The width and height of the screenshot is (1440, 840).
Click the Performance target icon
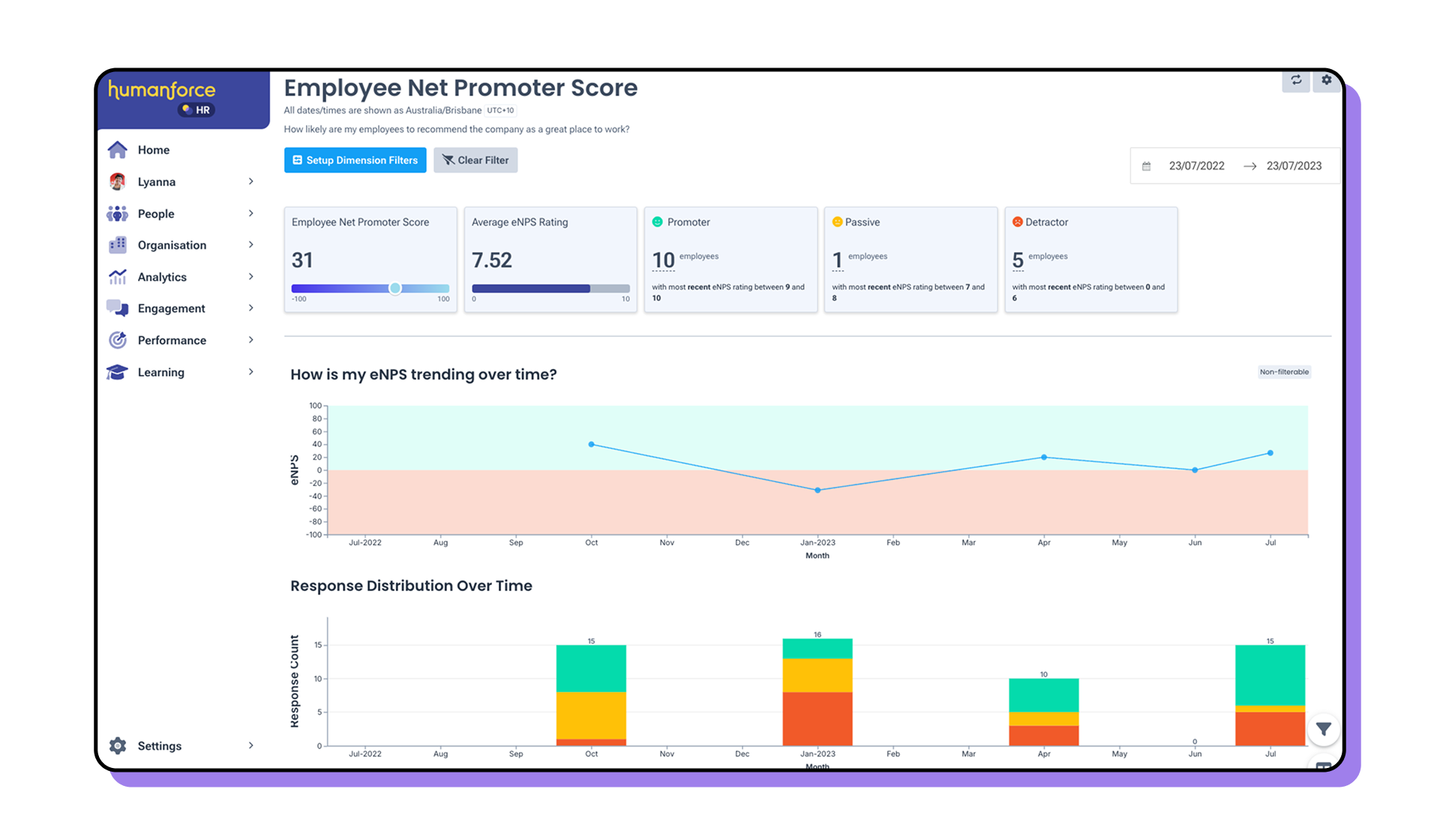pyautogui.click(x=118, y=340)
